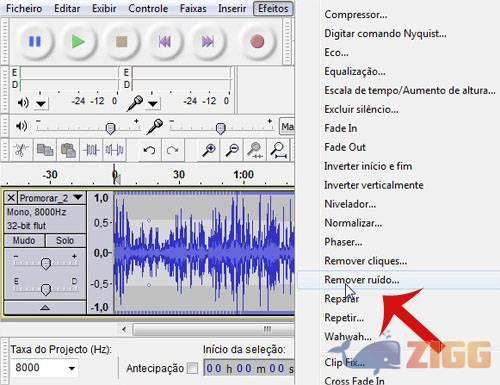Undo the last action
Viewport: 500px width, 385px height.
tap(149, 150)
